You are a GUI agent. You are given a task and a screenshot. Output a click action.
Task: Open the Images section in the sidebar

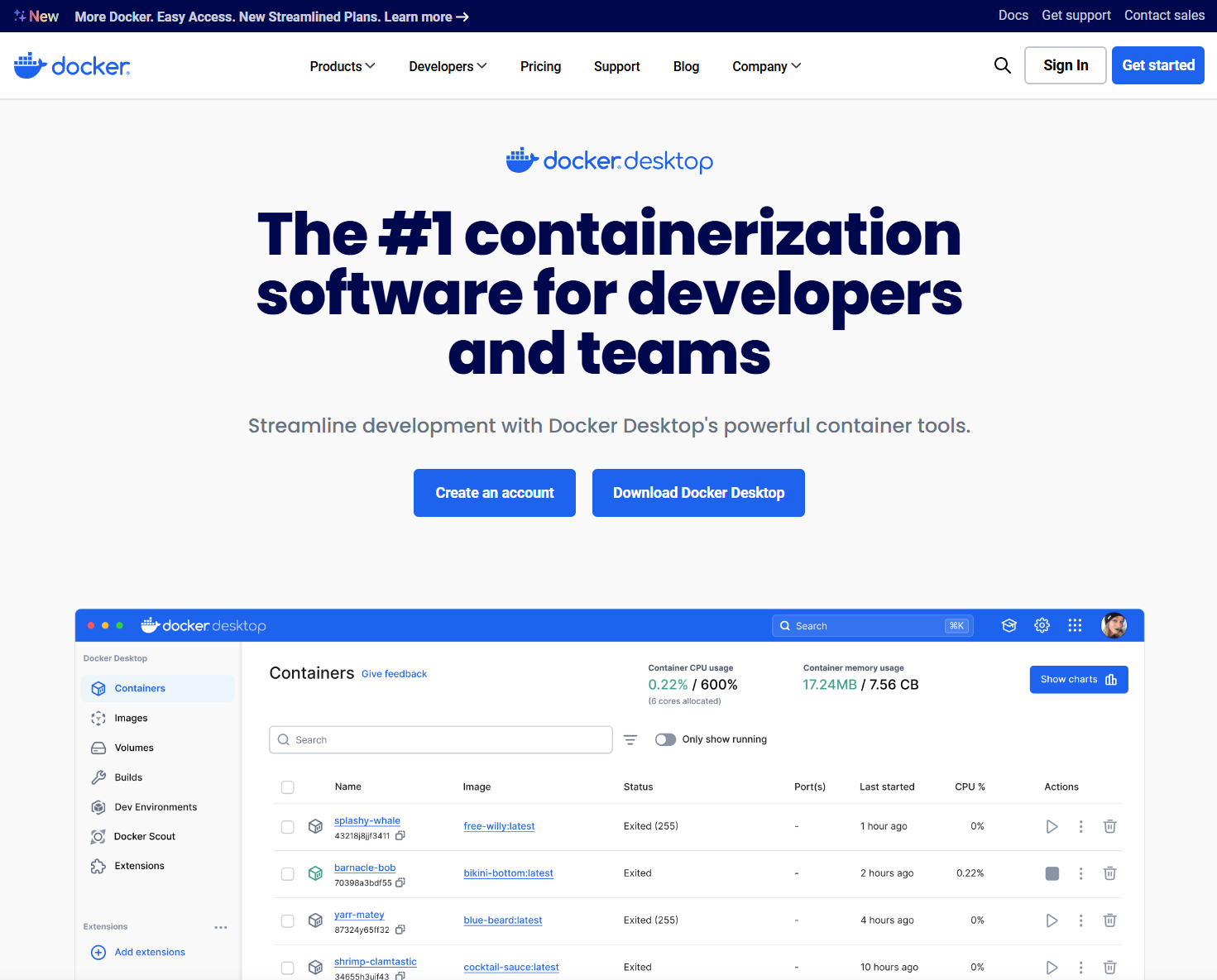130,718
